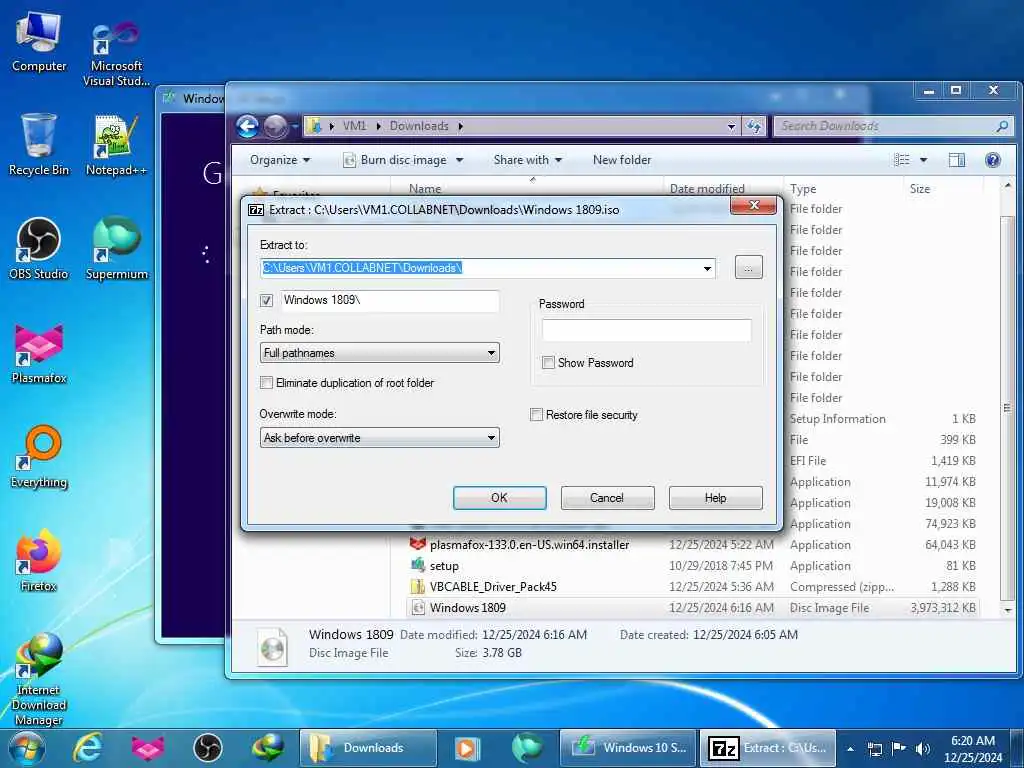Screen dimensions: 1024x768
Task: Click the volume speaker tray icon
Action: pyautogui.click(x=923, y=749)
